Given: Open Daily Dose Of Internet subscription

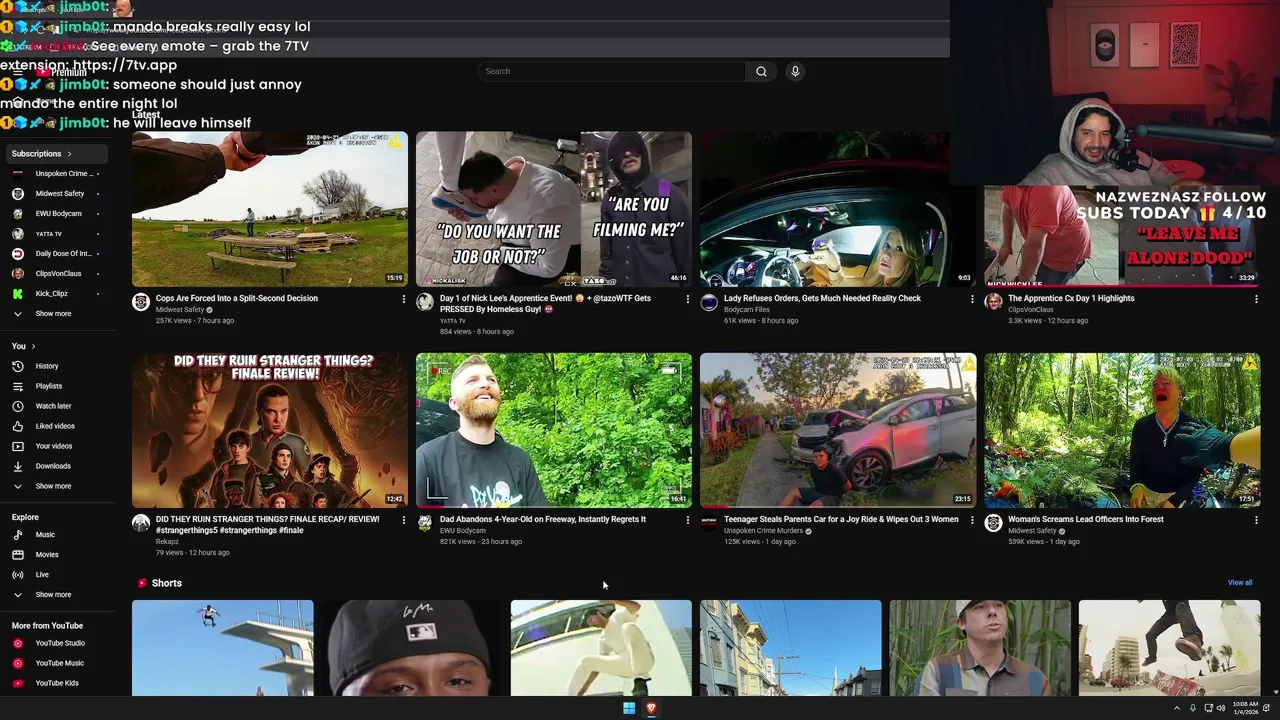Looking at the screenshot, I should coord(63,254).
